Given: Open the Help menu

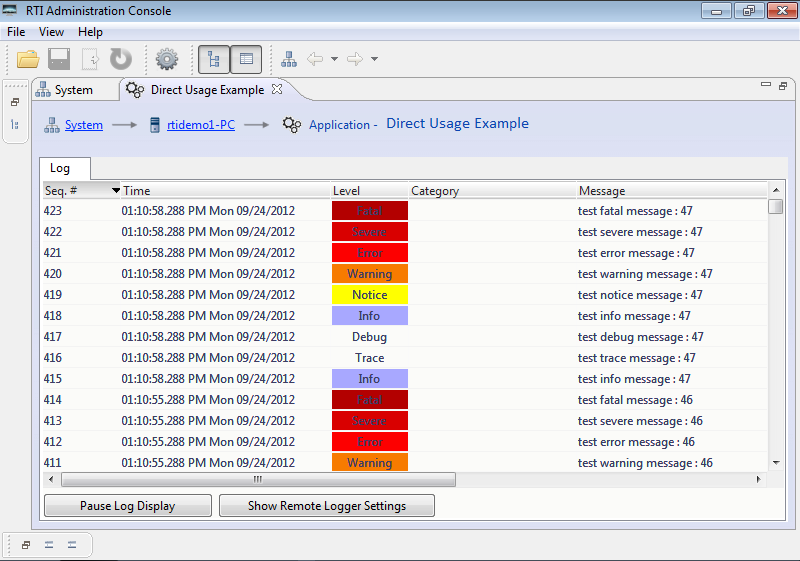Looking at the screenshot, I should point(90,32).
